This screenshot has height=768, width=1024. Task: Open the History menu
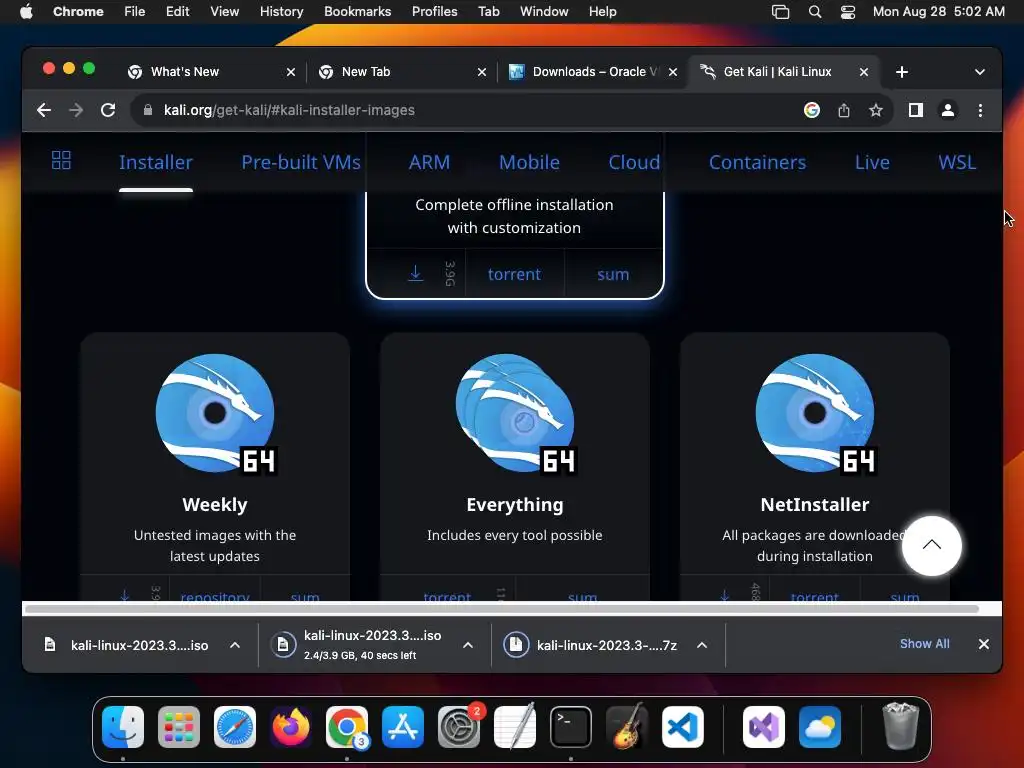(x=281, y=12)
